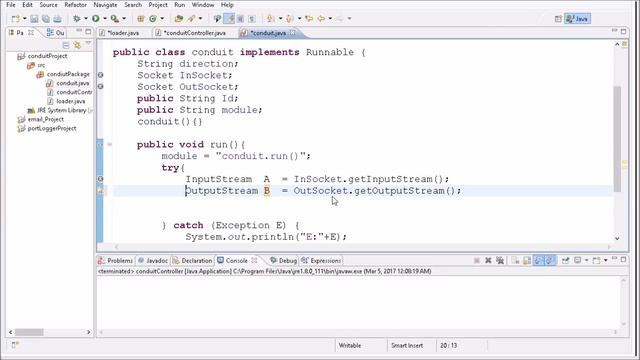
Task: Open the Refactor menu
Action: pyautogui.click(x=76, y=5)
